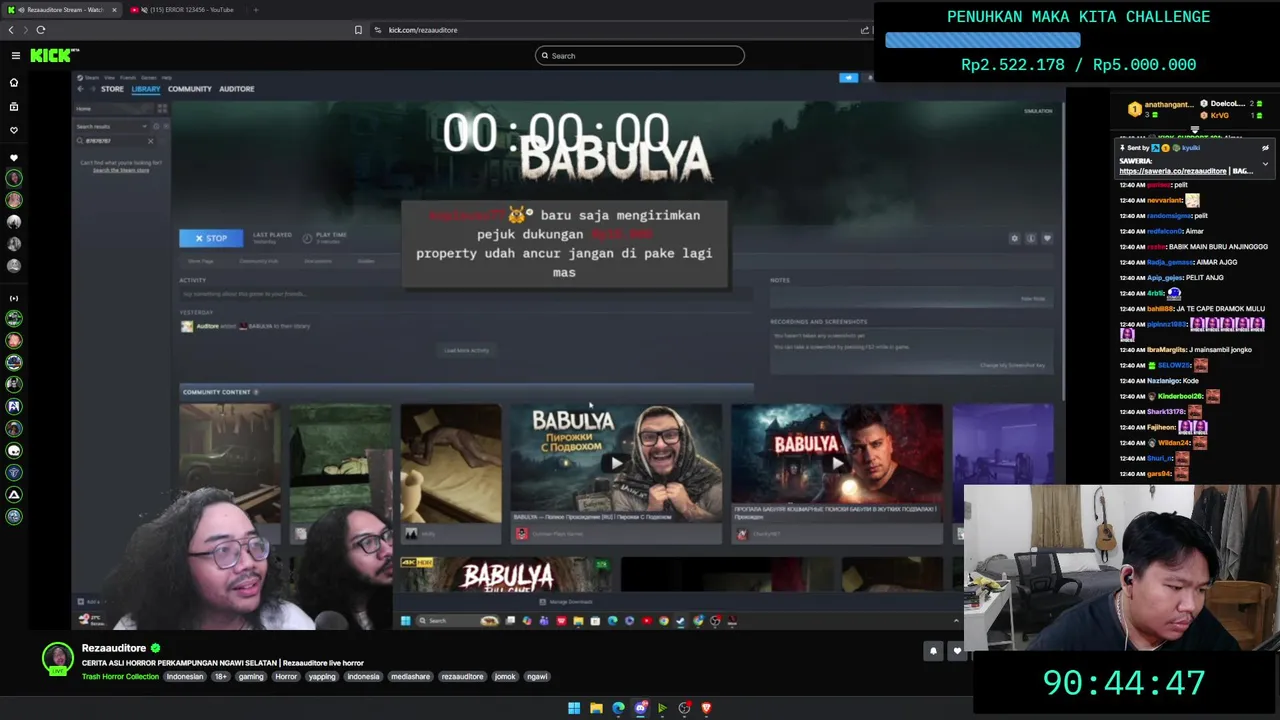Open the STORE tab in Steam

pos(112,89)
